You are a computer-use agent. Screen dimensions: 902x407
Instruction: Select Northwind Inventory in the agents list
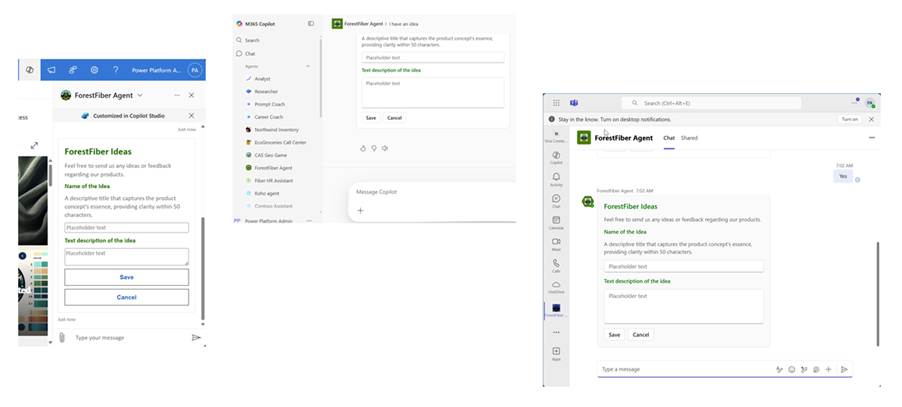coord(270,129)
